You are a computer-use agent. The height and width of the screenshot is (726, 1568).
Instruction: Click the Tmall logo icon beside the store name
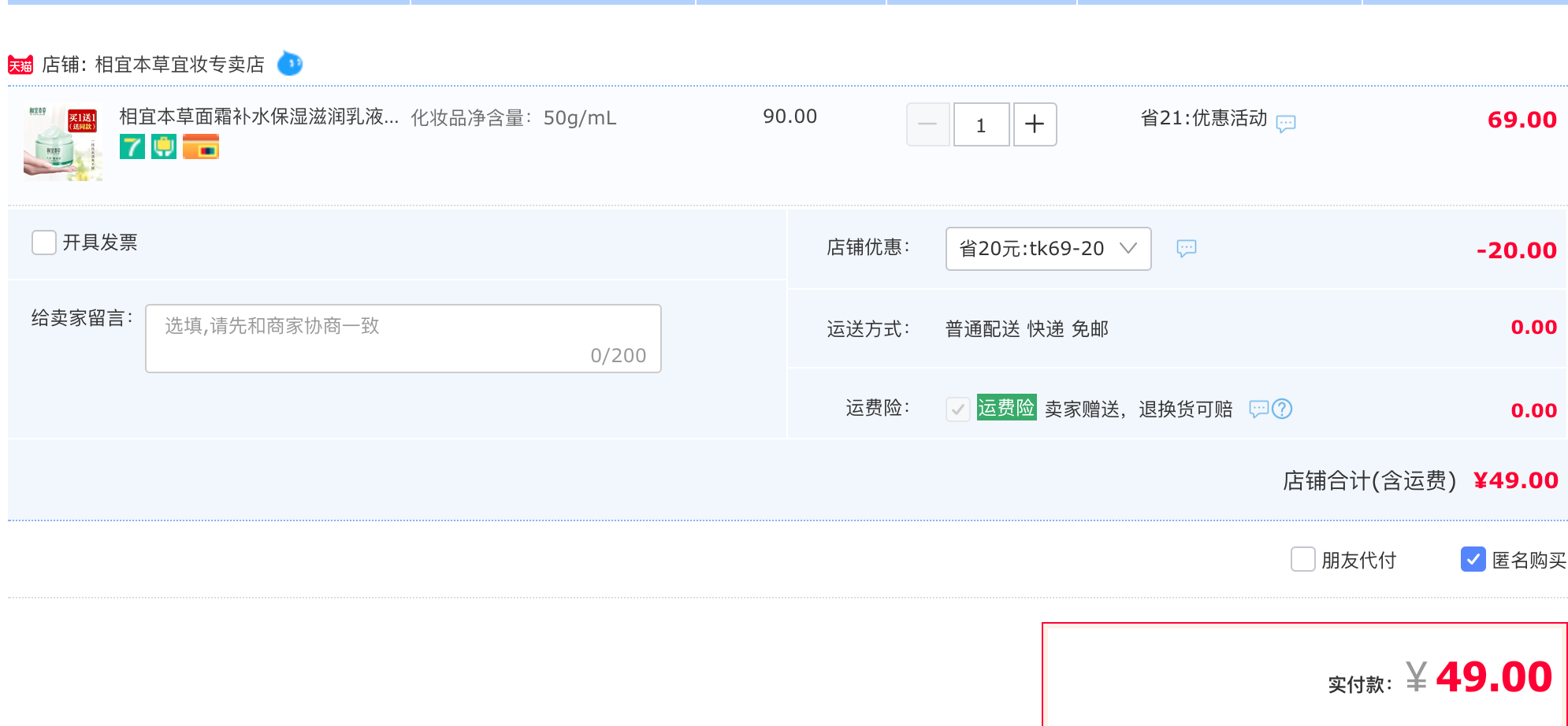[20, 65]
